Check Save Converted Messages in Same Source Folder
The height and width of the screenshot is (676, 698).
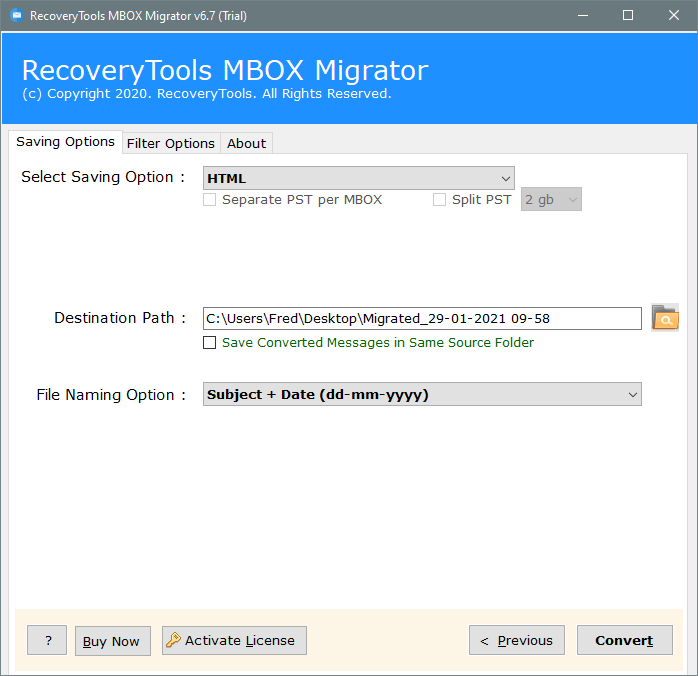[209, 342]
